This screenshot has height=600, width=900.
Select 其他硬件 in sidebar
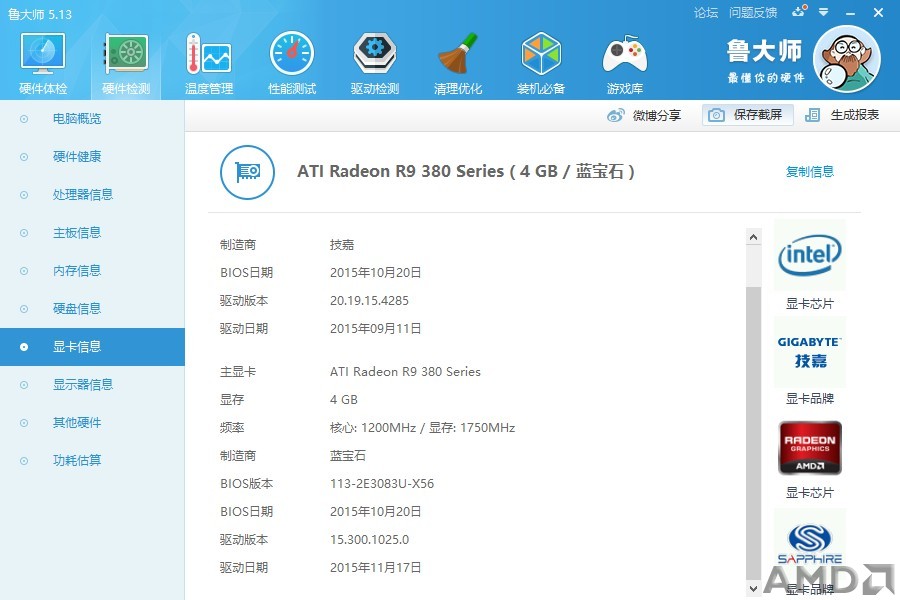92,423
